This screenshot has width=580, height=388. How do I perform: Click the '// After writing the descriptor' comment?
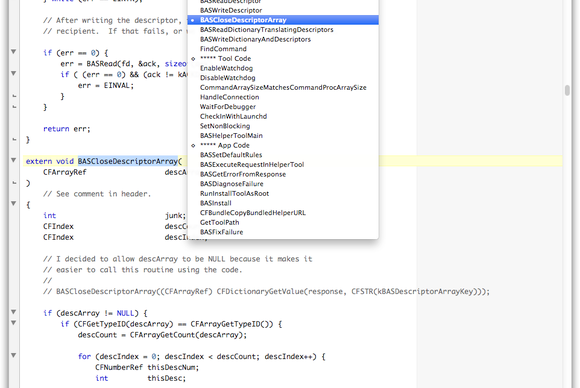112,20
